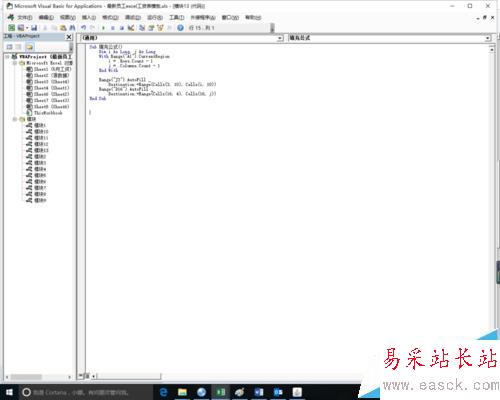The width and height of the screenshot is (500, 400).
Task: Run the macro with the play icon
Action: click(x=103, y=28)
